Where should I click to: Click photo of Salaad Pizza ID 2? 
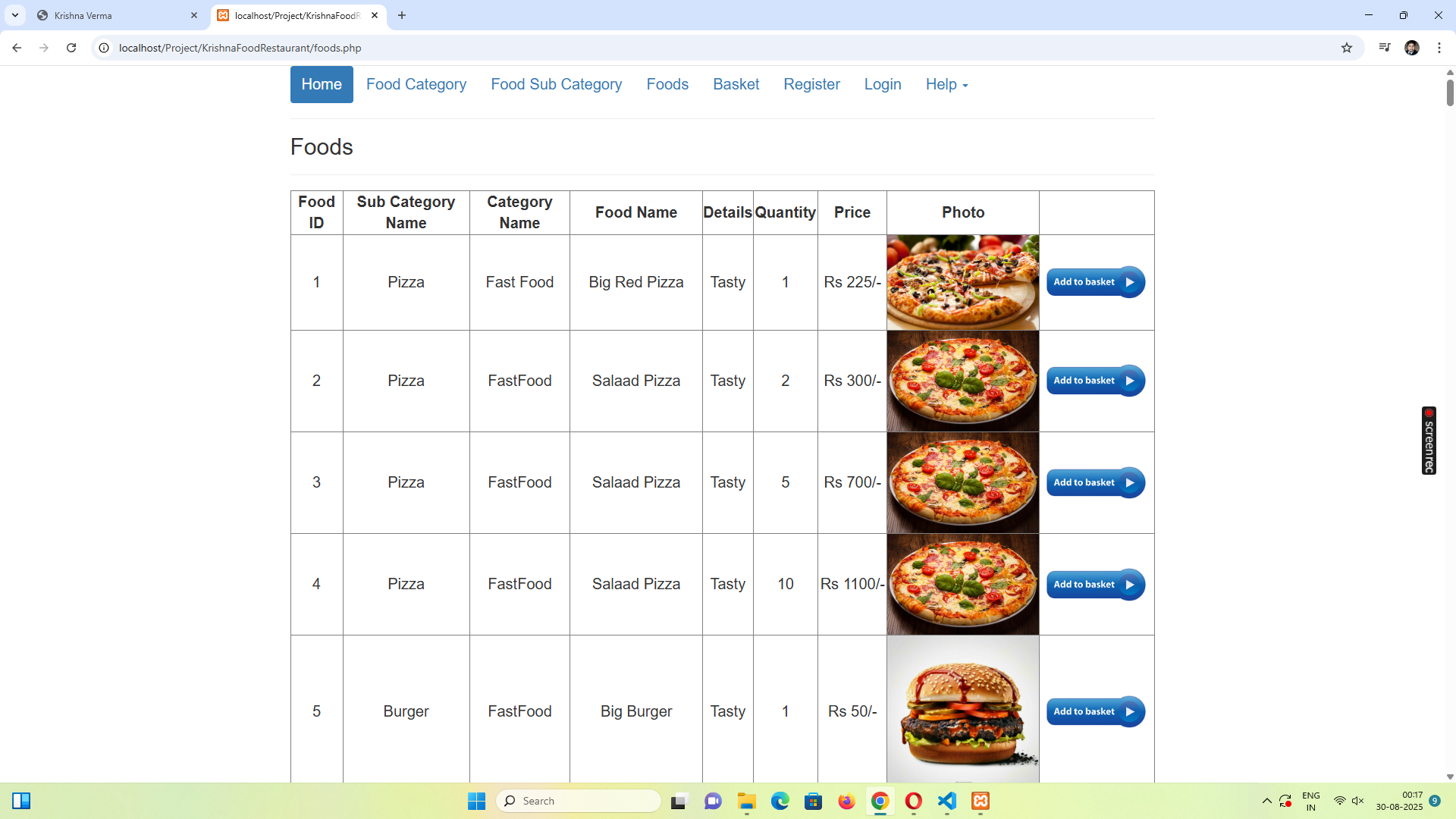pyautogui.click(x=963, y=381)
